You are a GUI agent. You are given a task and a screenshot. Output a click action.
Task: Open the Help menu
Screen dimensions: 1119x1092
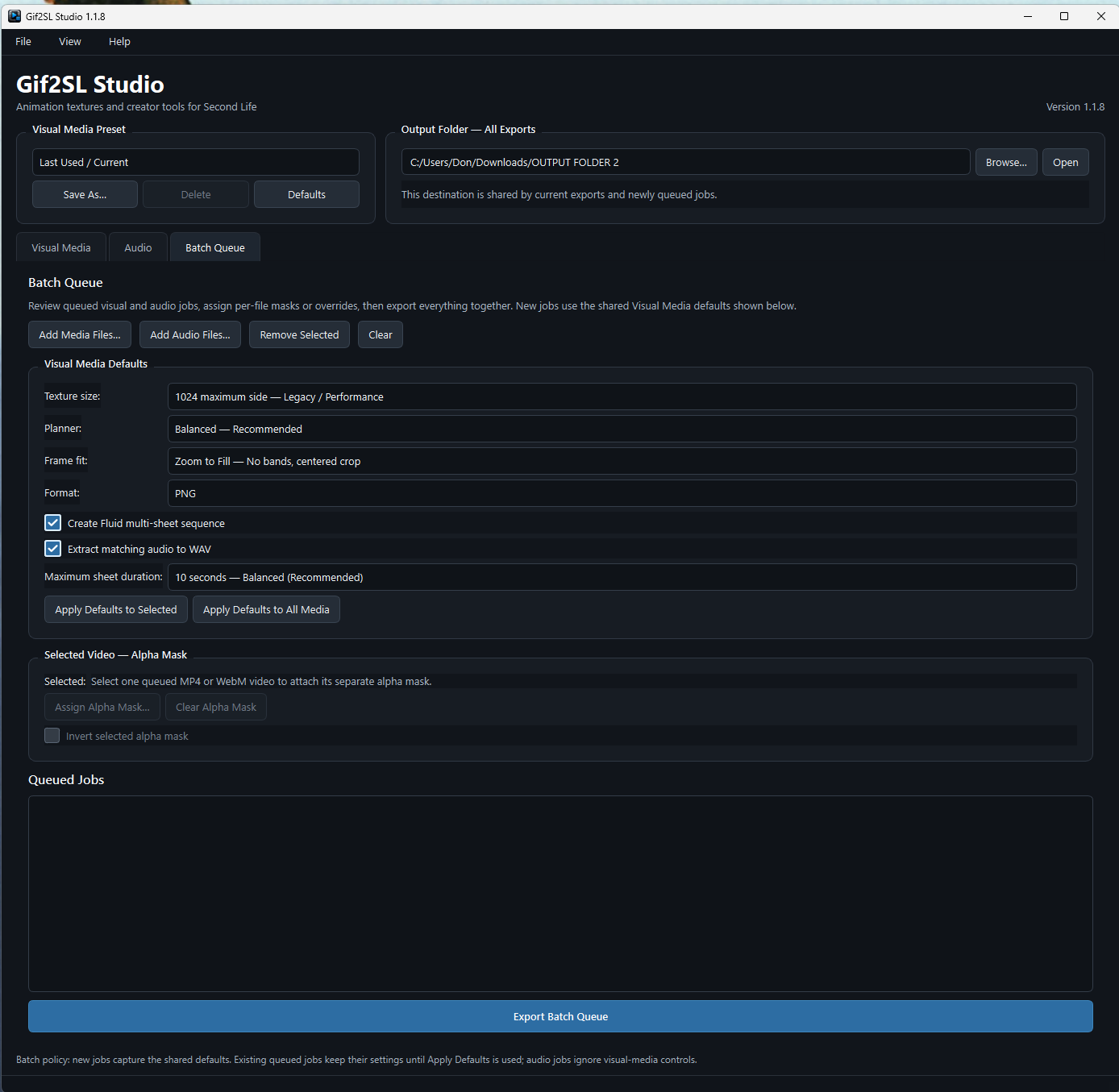click(119, 42)
